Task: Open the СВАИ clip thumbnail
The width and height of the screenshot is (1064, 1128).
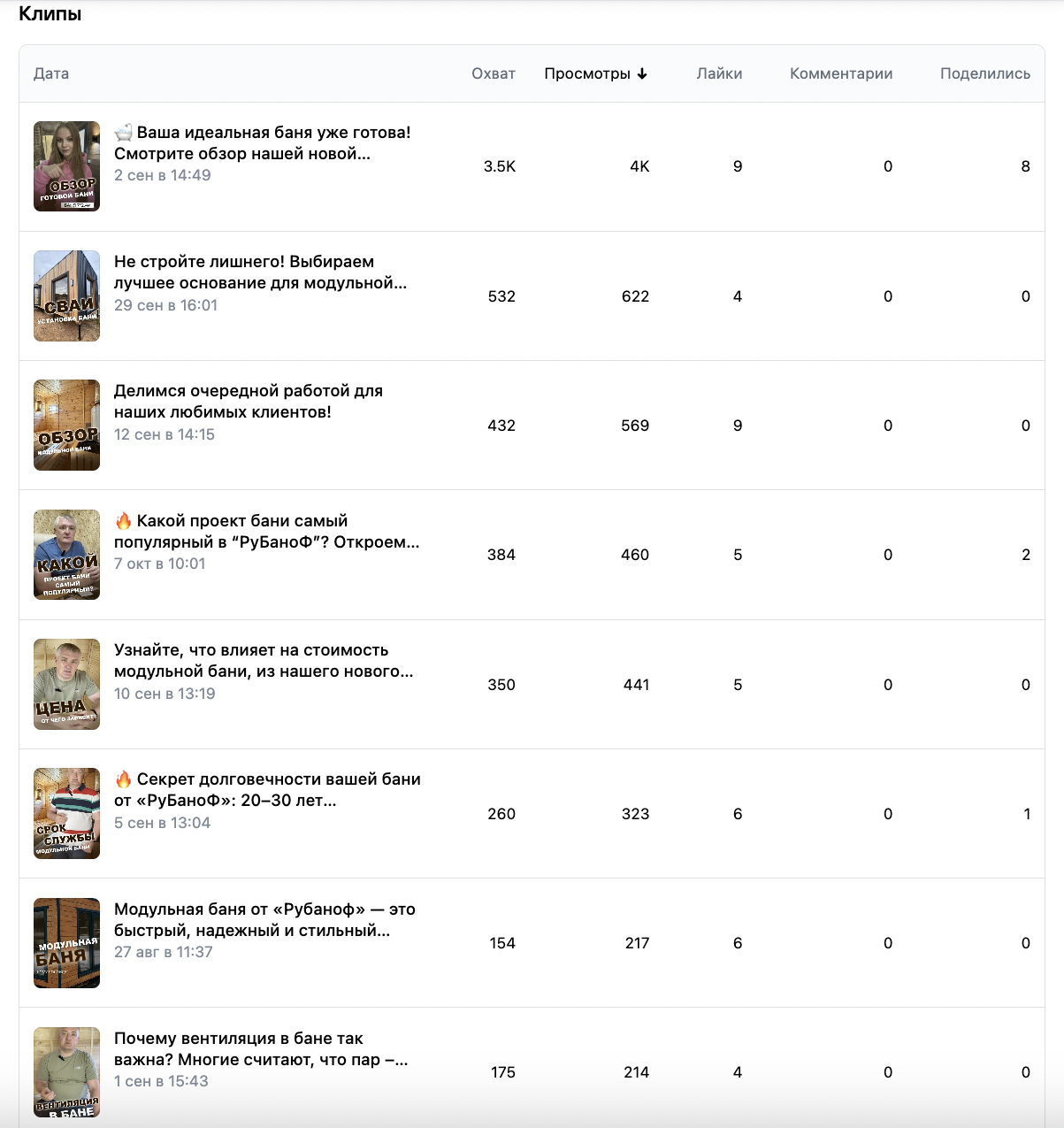Action: tap(67, 295)
